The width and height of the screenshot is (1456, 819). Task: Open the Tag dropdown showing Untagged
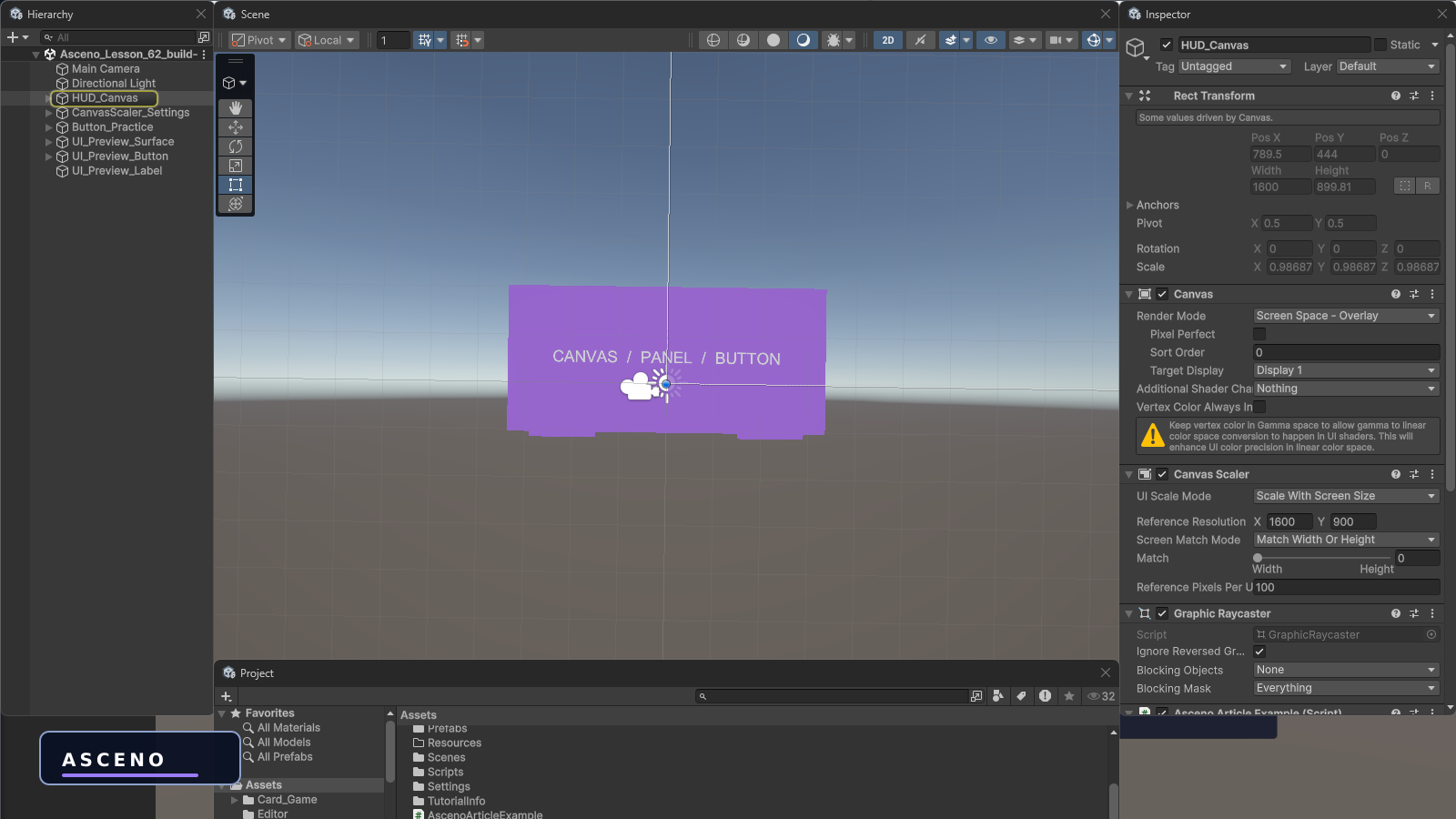[1234, 66]
